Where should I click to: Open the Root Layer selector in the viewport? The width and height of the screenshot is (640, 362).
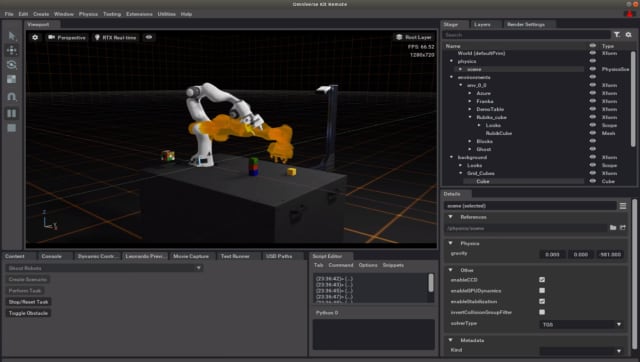(x=413, y=37)
